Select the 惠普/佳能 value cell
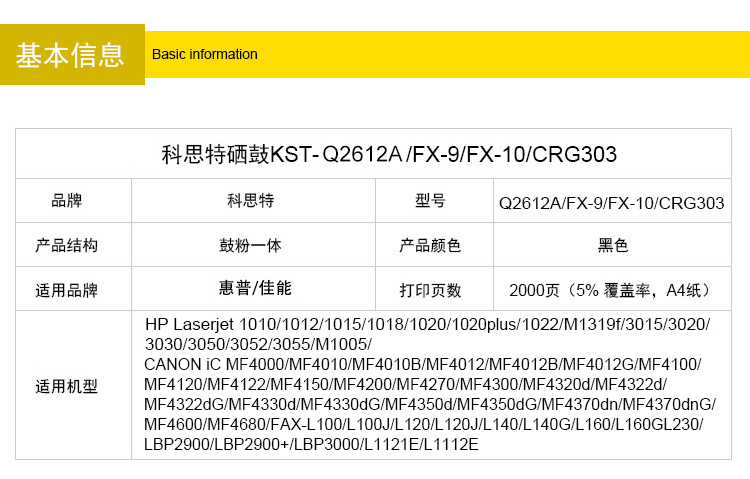 [255, 288]
